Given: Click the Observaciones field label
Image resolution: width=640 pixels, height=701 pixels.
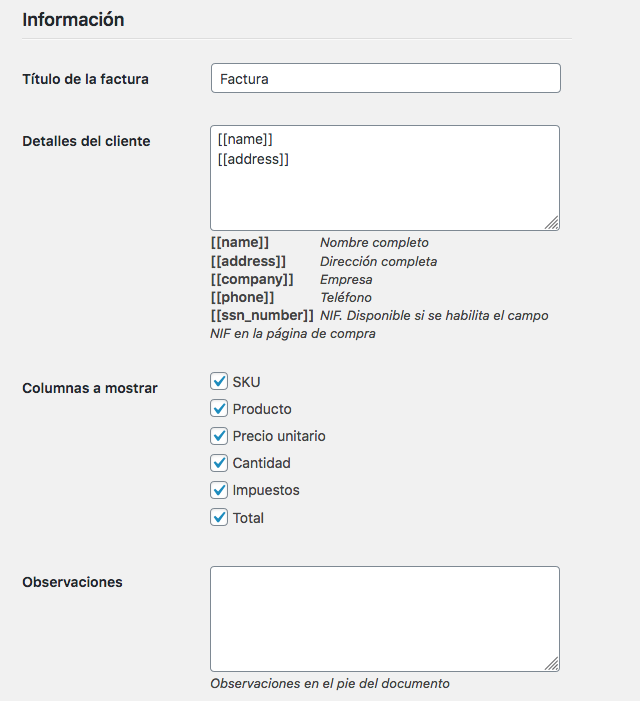Looking at the screenshot, I should tap(72, 582).
